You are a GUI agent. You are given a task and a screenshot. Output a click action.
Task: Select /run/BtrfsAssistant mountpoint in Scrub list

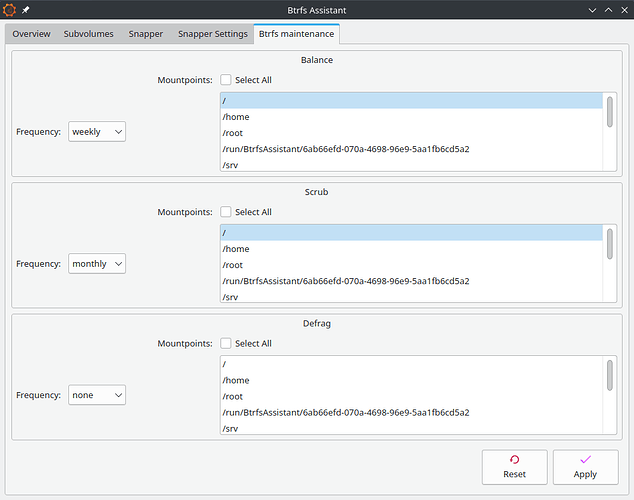pyautogui.click(x=412, y=281)
